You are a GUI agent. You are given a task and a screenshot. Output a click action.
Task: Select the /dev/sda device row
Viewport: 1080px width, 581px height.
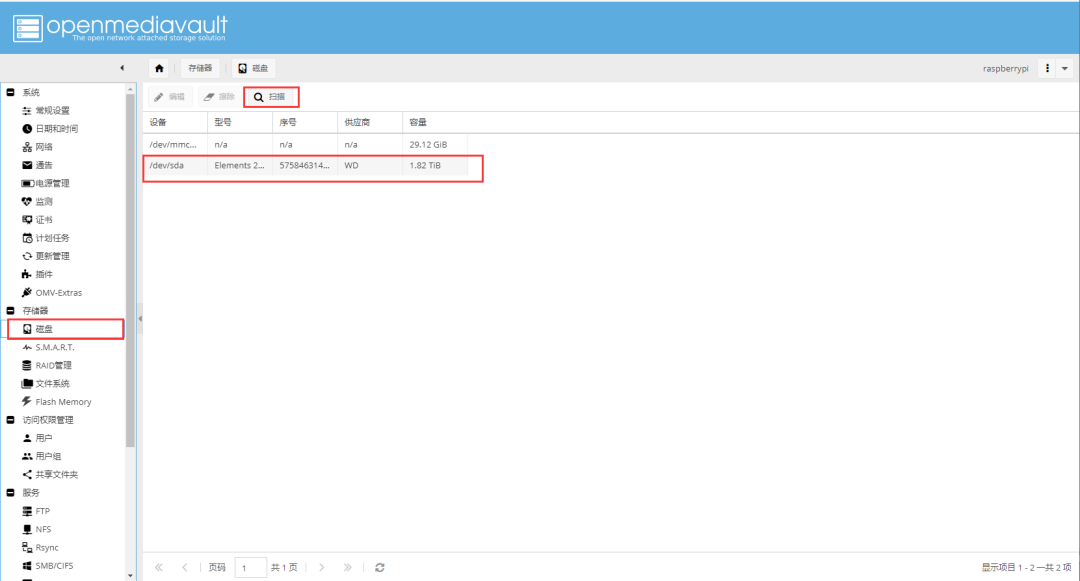click(x=305, y=165)
